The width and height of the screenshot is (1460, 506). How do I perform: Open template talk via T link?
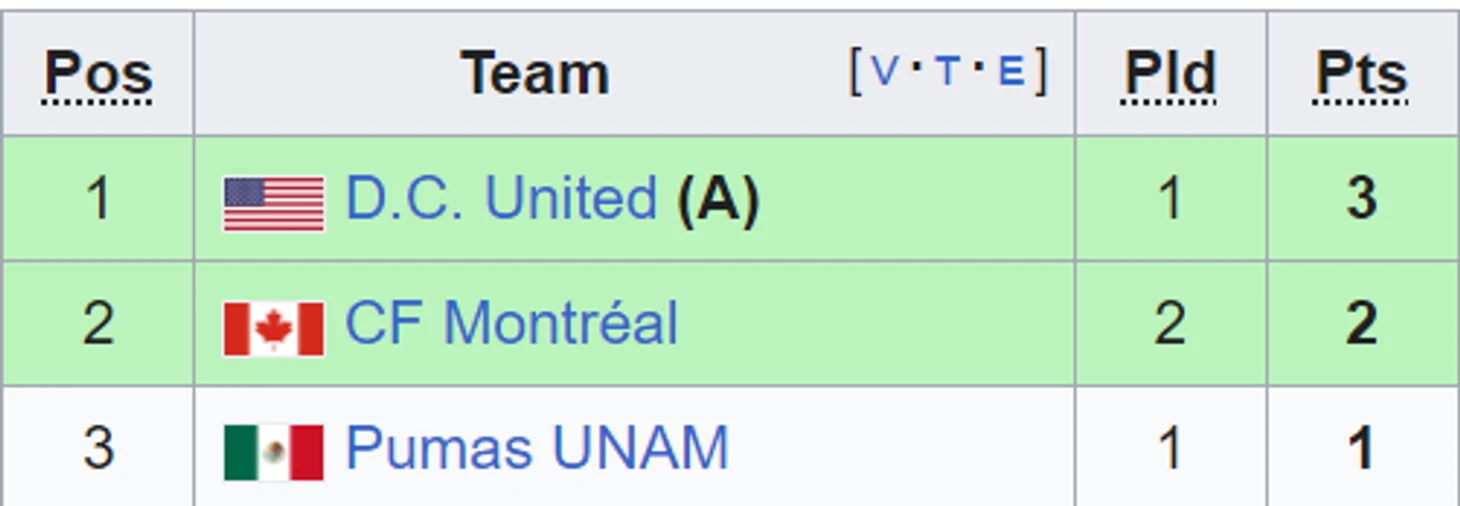coord(947,72)
